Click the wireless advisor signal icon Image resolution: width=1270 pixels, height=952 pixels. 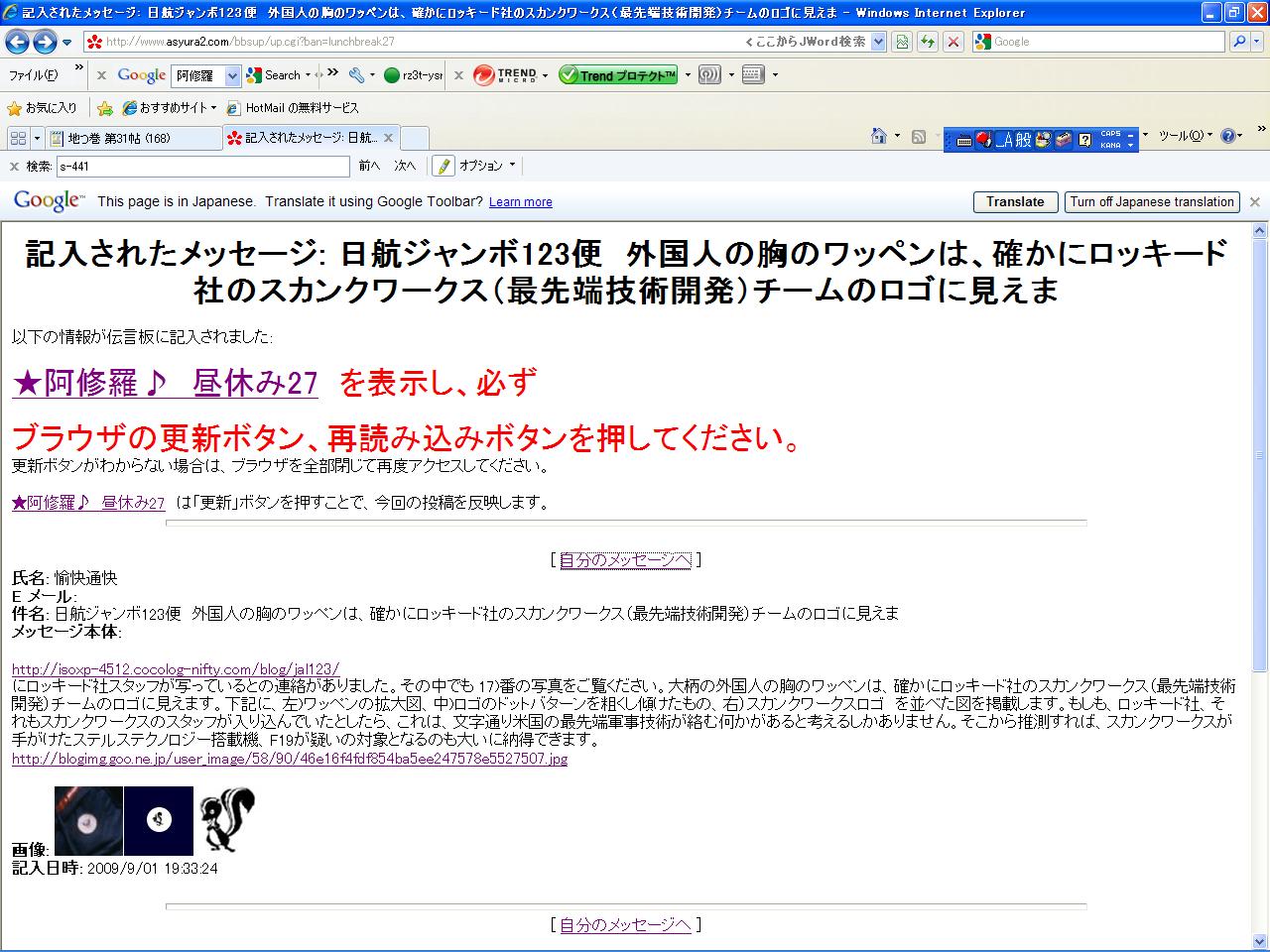709,75
